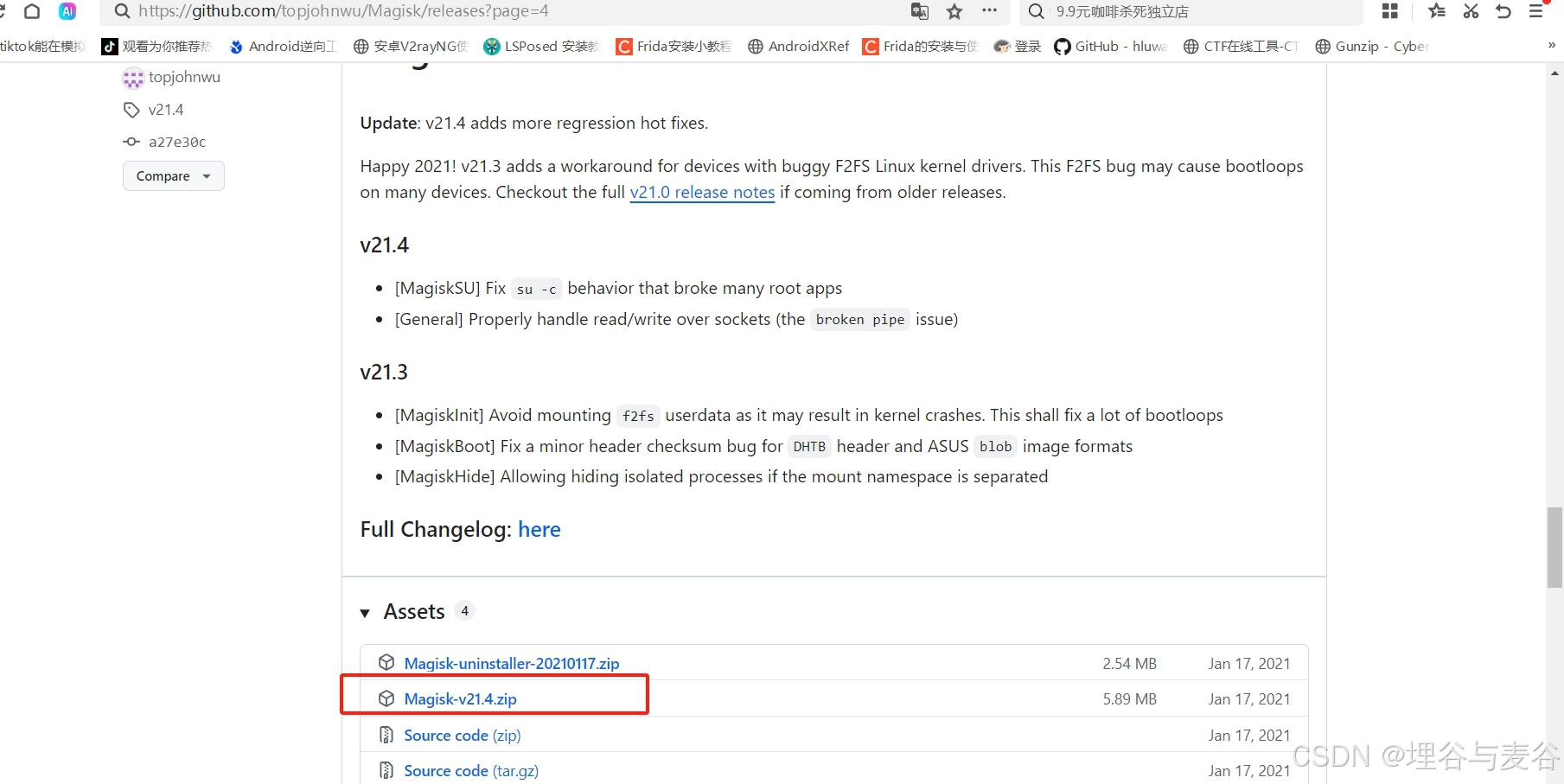Click file-zip icon beside Source code (tar.gz)
1564x784 pixels.
coord(386,770)
